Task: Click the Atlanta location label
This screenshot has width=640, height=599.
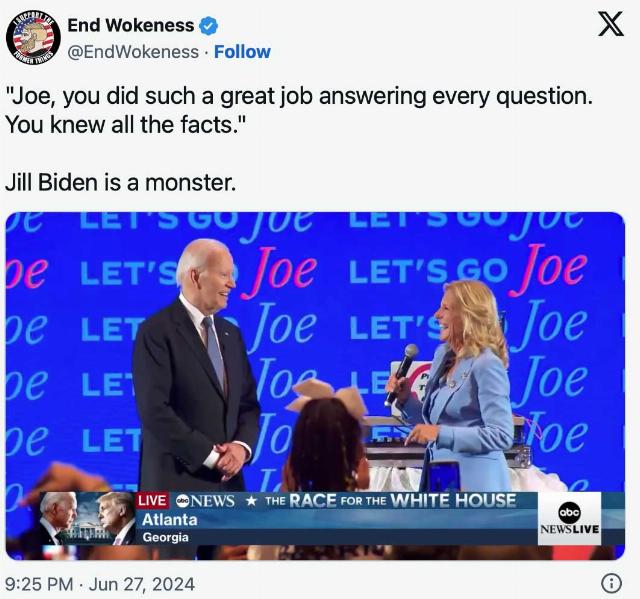Action: pyautogui.click(x=169, y=520)
